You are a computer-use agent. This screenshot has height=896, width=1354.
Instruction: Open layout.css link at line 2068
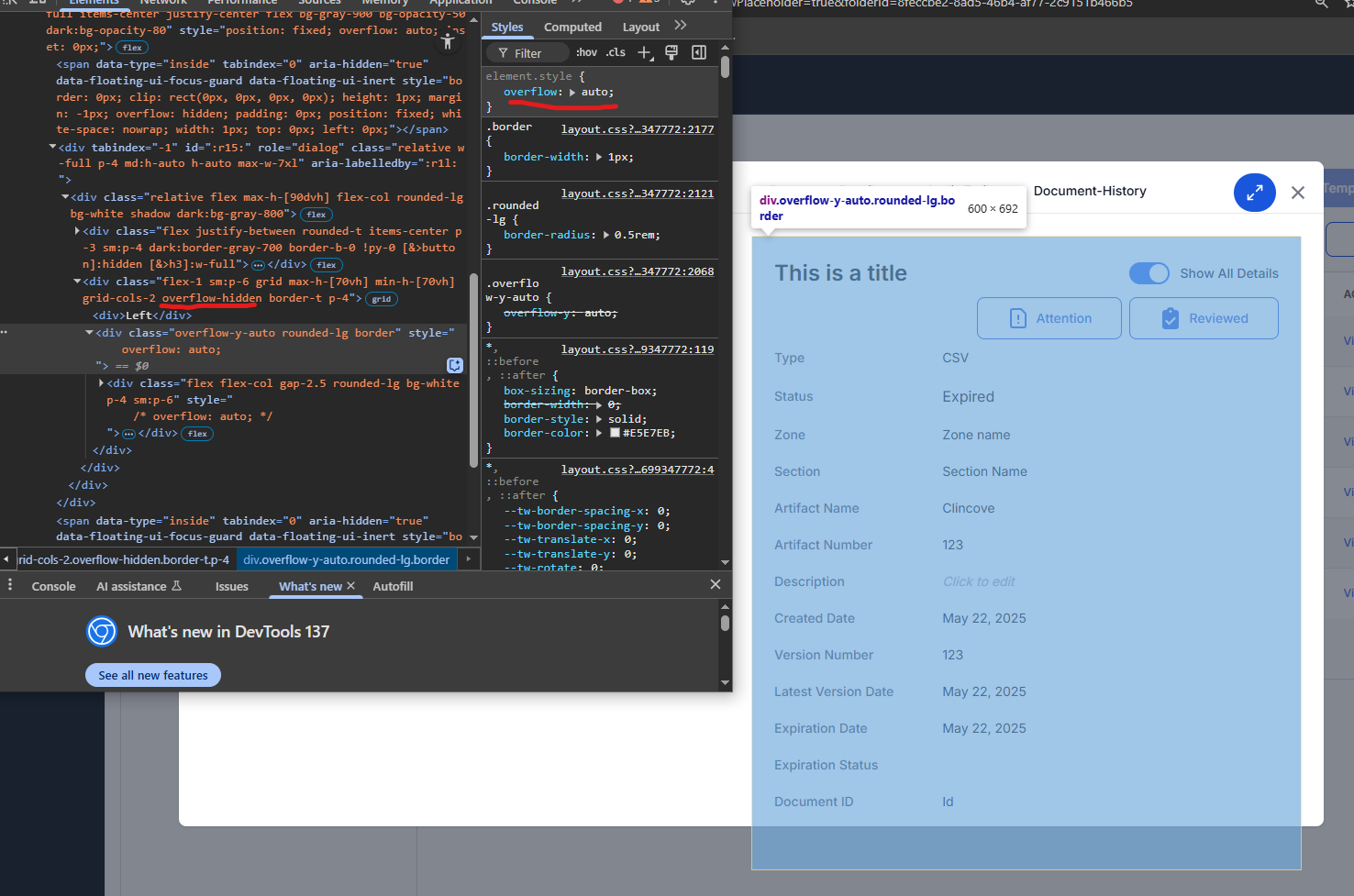click(x=638, y=271)
